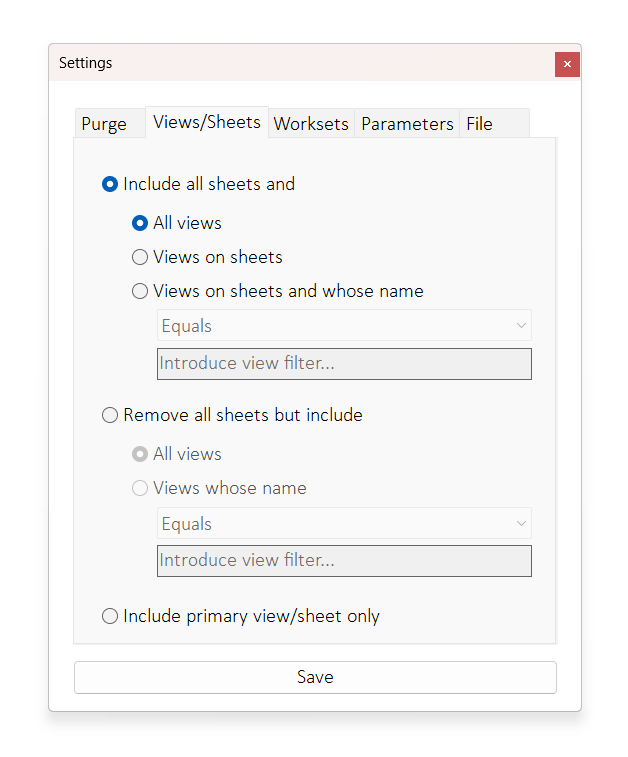The width and height of the screenshot is (628, 757).
Task: Pick "Views on sheets and whose name"
Action: pyautogui.click(x=140, y=291)
